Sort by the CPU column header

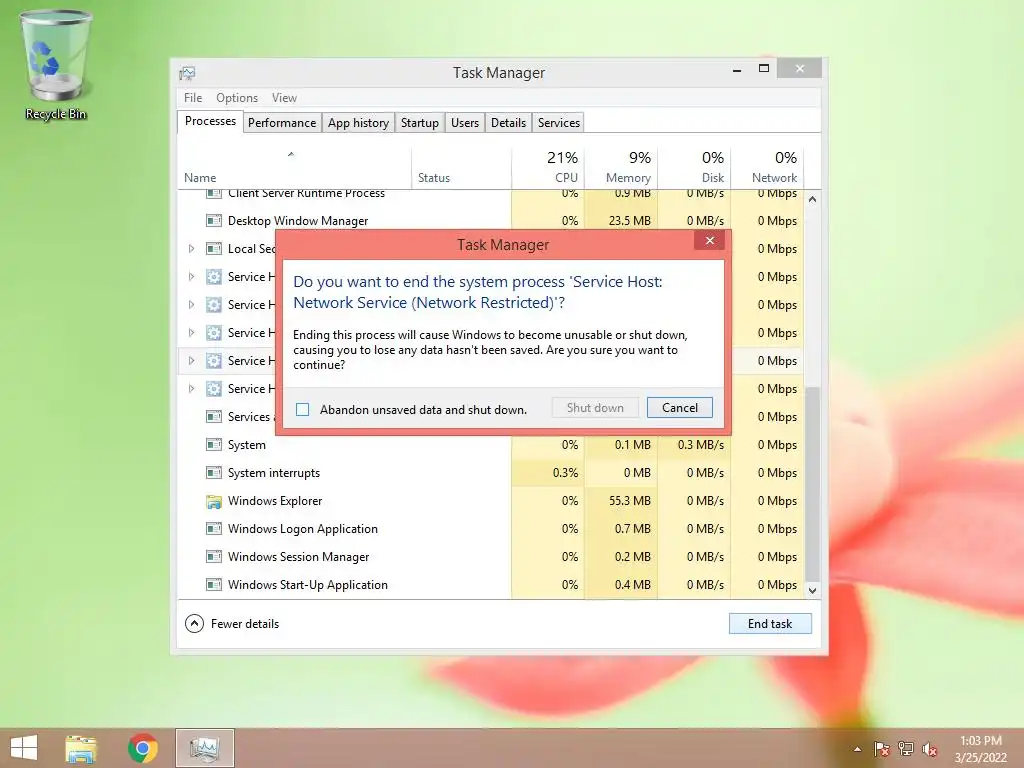548,168
